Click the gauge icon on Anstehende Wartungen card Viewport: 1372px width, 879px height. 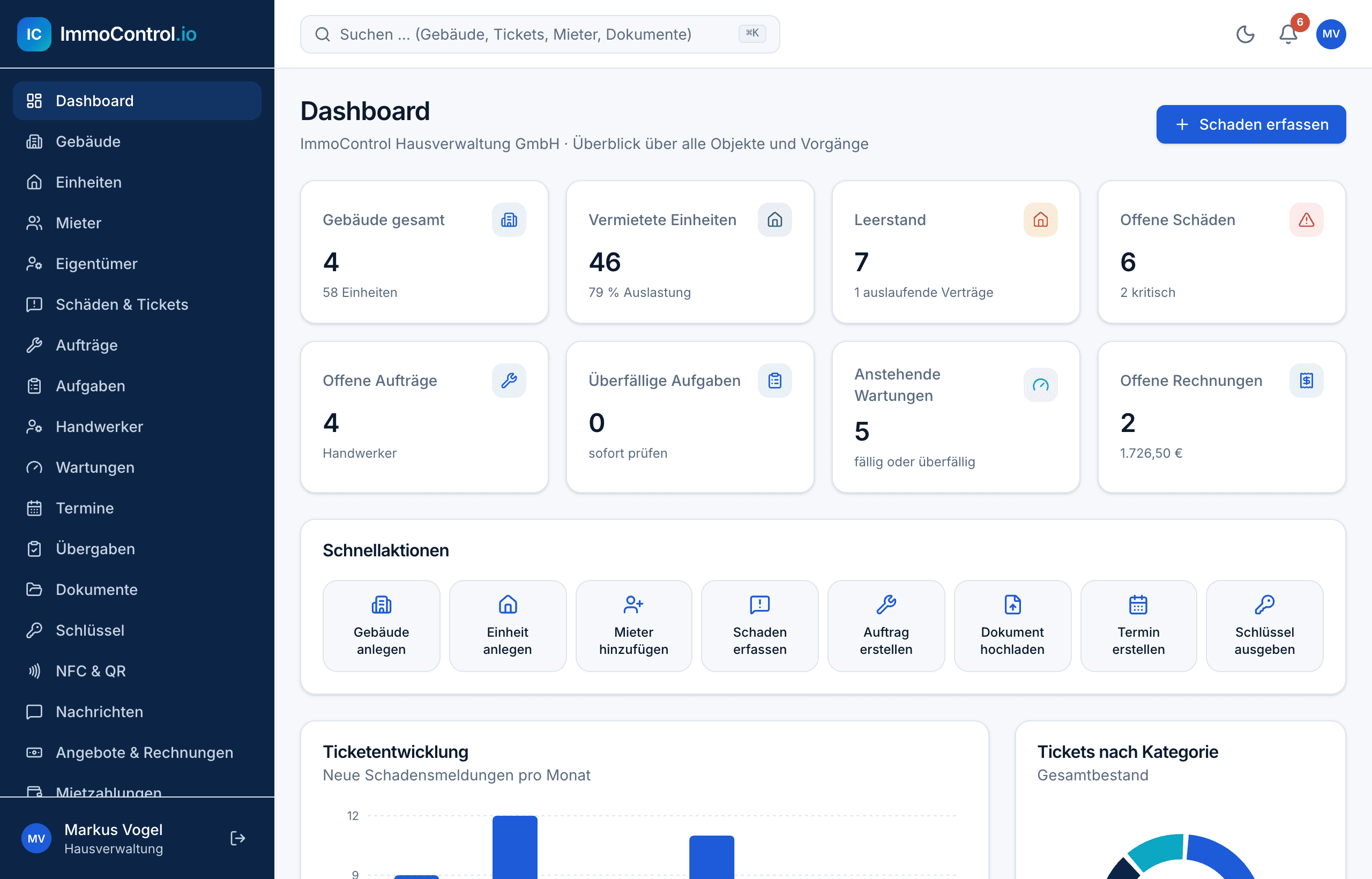coord(1040,385)
